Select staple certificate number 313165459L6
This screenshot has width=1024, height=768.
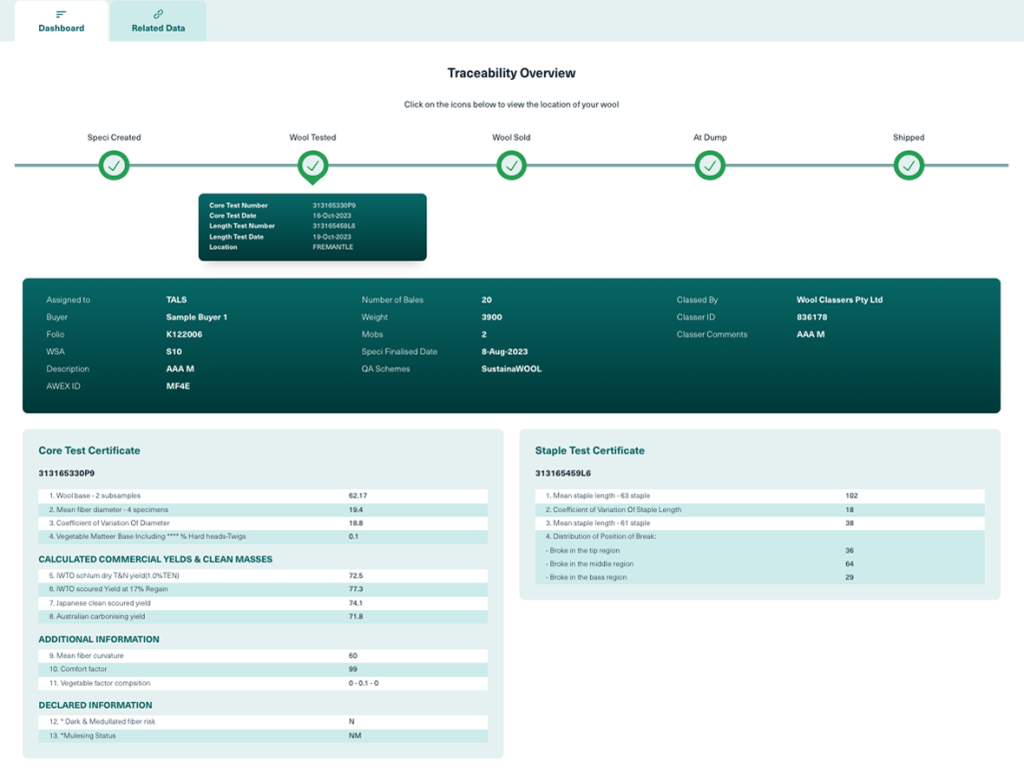coord(563,473)
